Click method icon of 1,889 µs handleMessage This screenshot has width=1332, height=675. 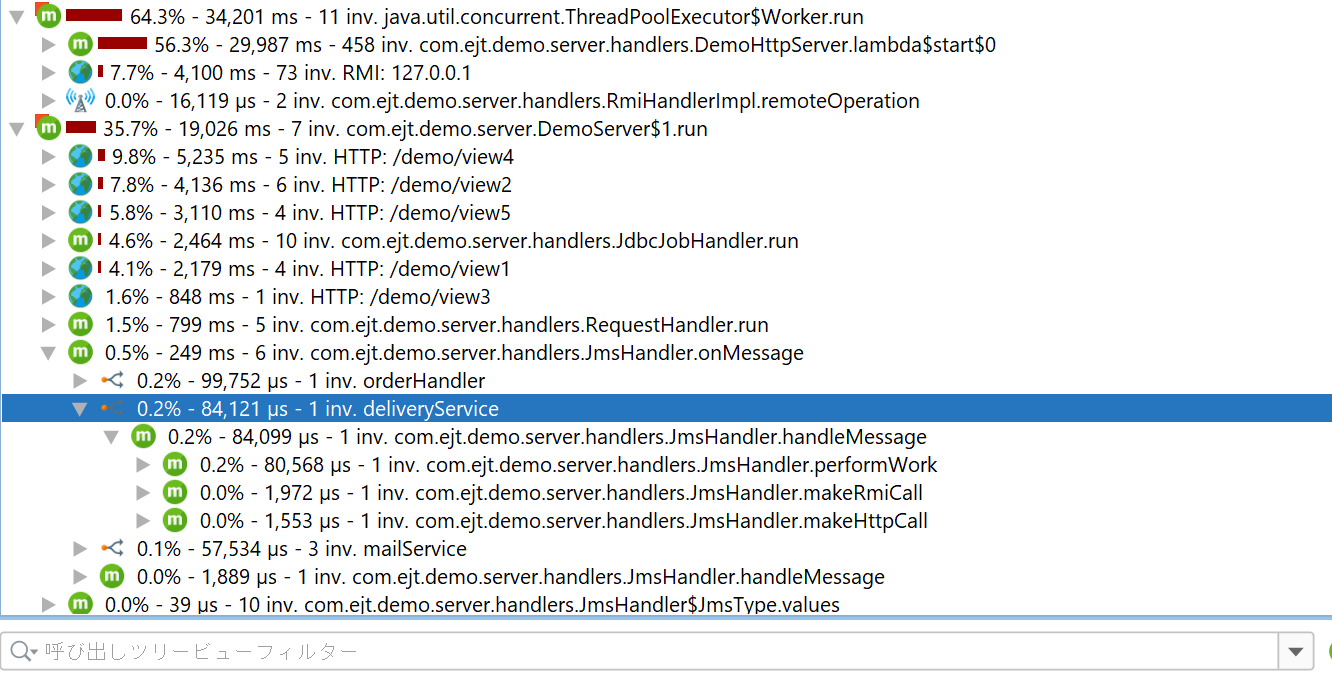pos(112,577)
